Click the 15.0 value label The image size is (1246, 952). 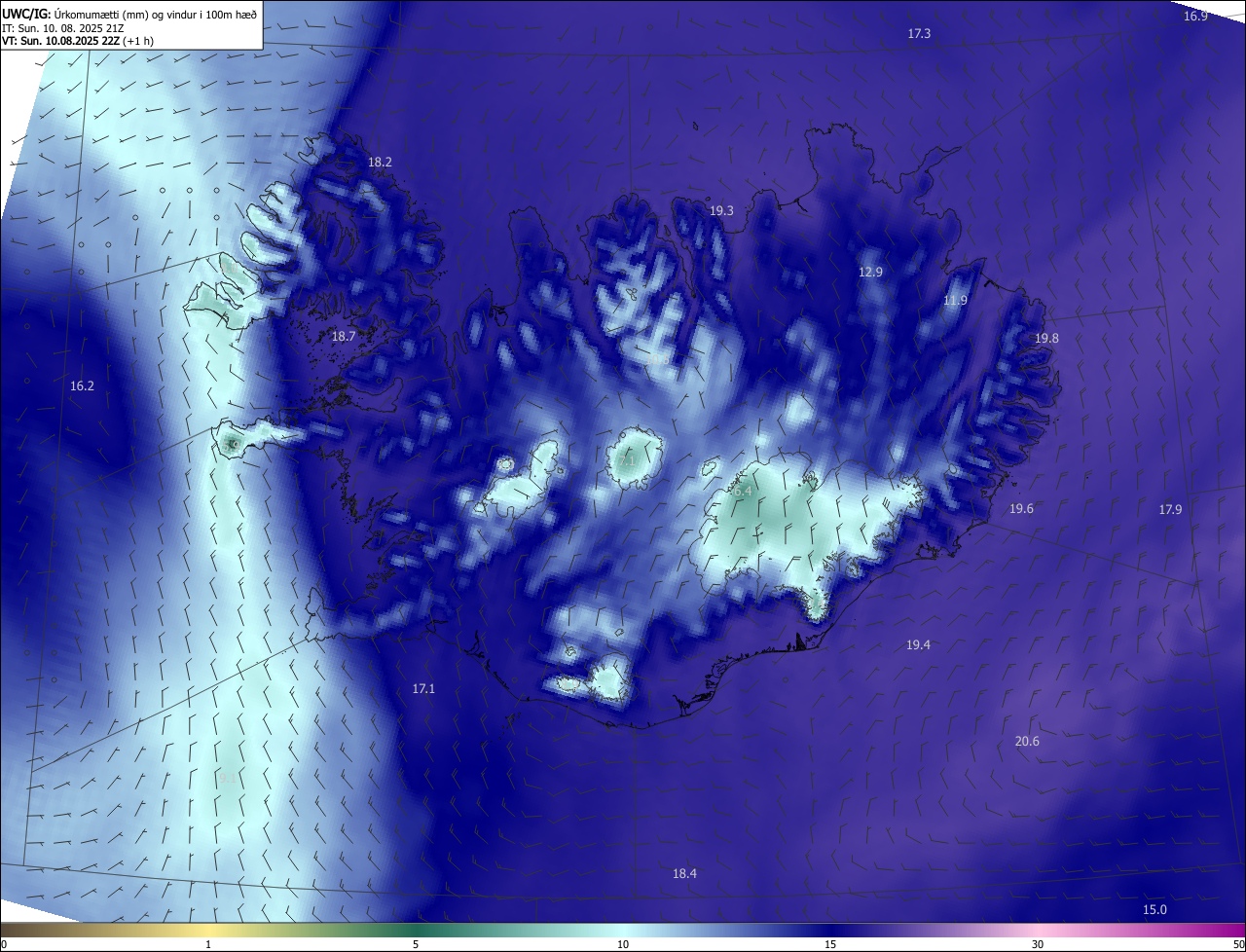click(x=1154, y=909)
